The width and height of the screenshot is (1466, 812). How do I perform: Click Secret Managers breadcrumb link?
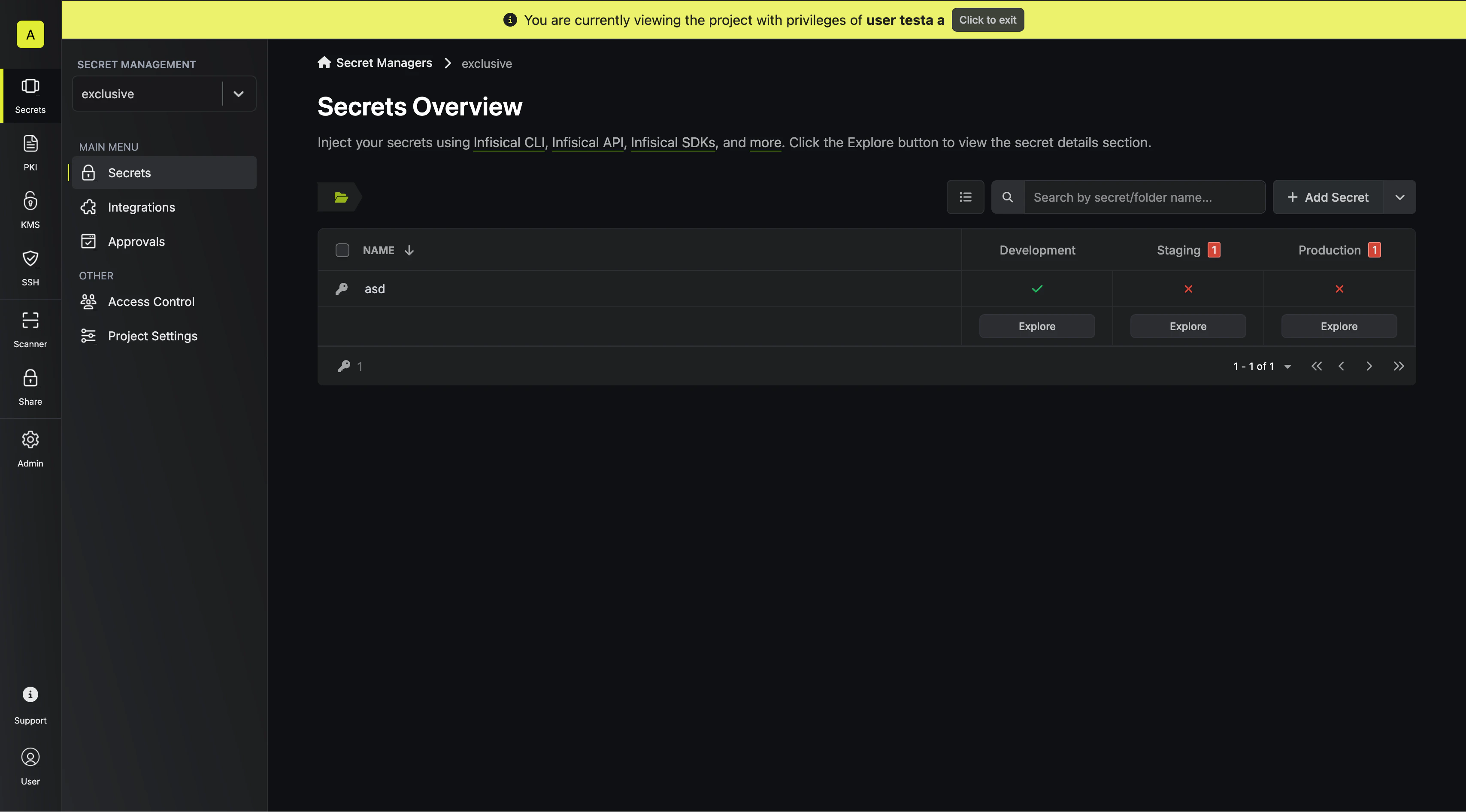pyautogui.click(x=384, y=63)
